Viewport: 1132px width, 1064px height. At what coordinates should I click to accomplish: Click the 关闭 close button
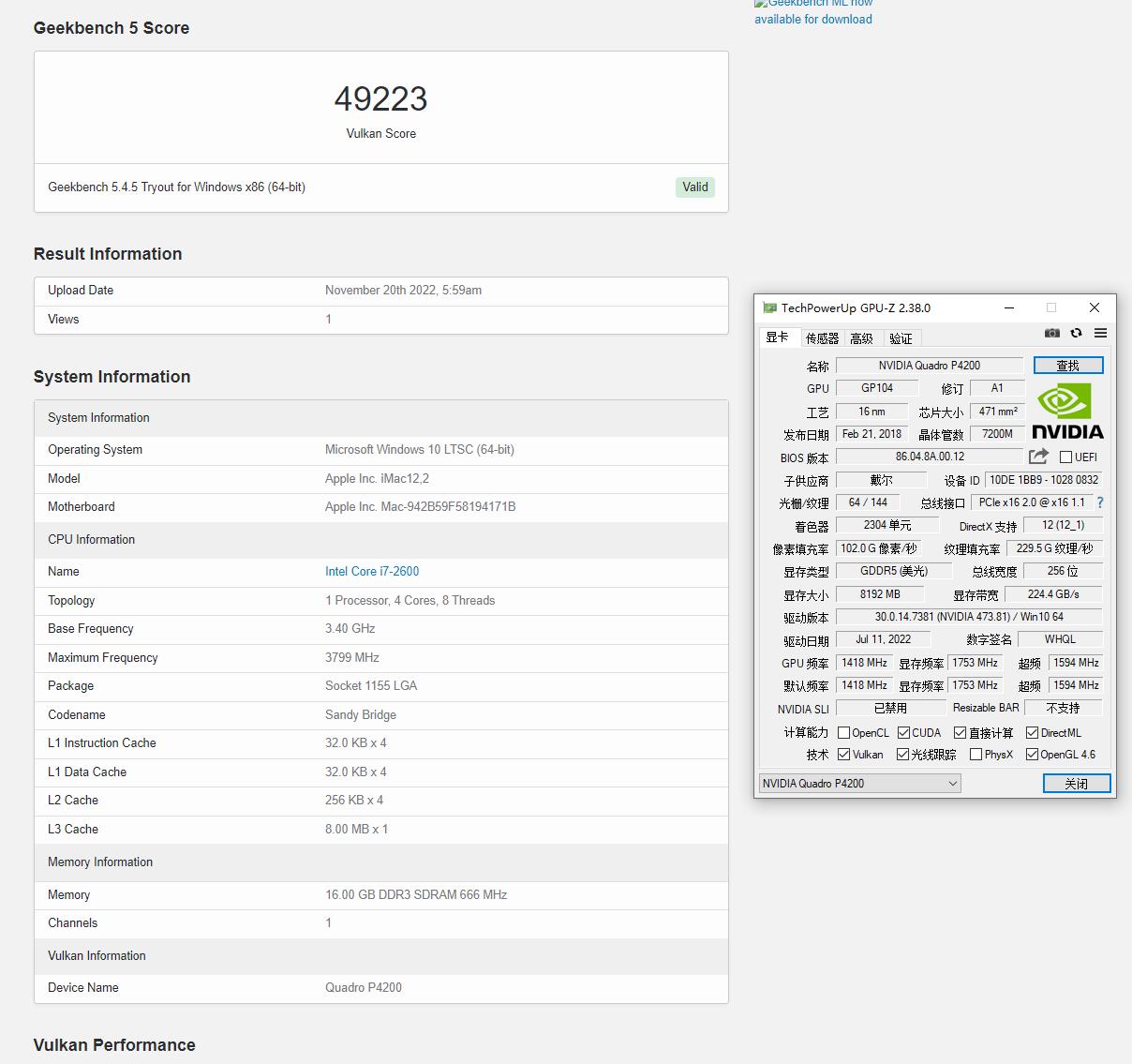click(x=1077, y=784)
